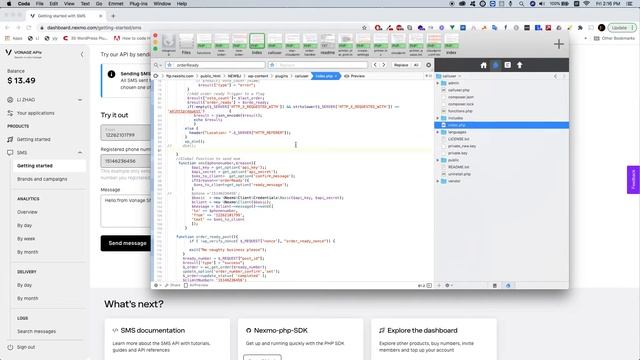The width and height of the screenshot is (640, 360).
Task: Open Search messages under Logs
Action: 36,331
